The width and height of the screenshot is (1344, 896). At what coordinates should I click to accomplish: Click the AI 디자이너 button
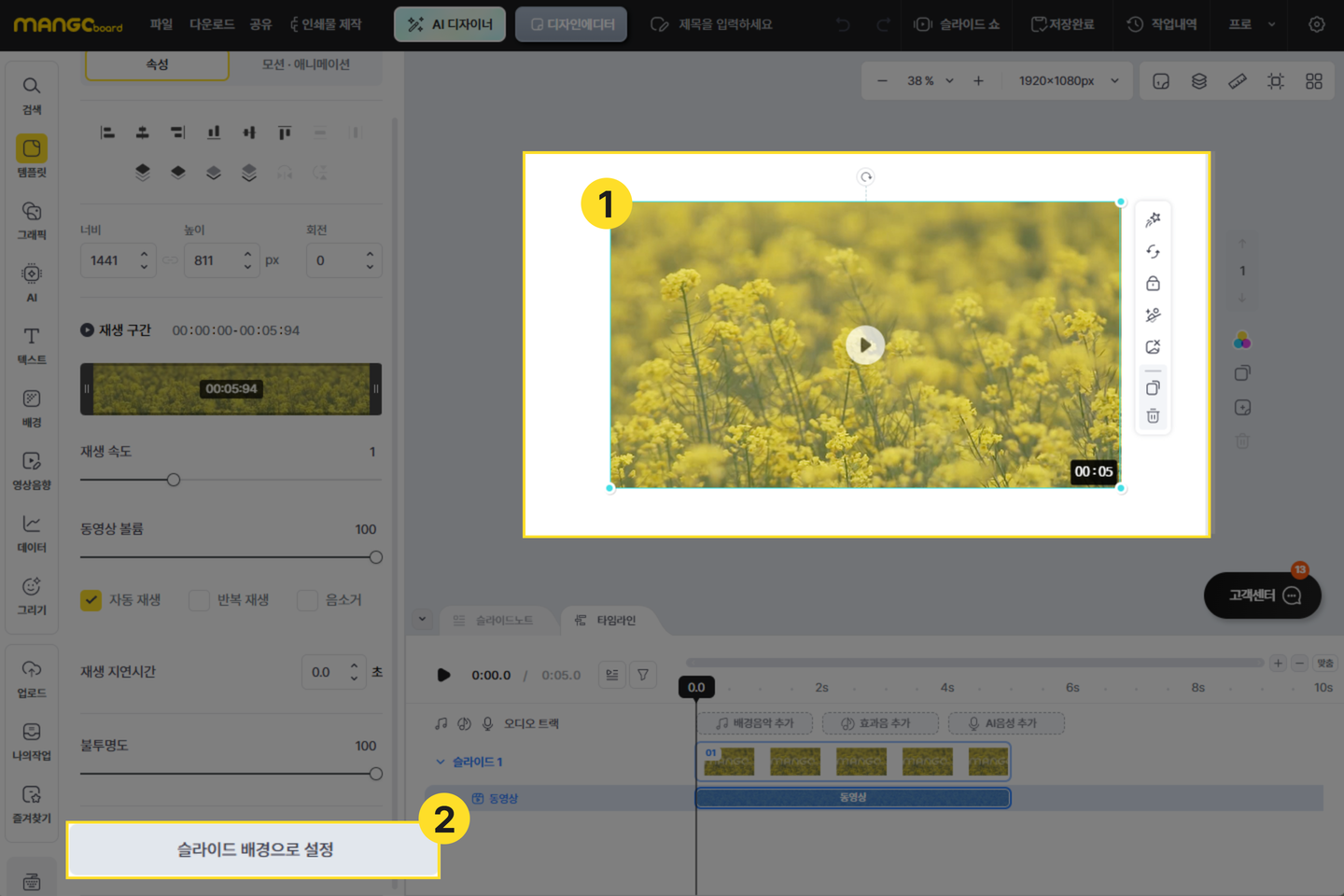tap(450, 24)
